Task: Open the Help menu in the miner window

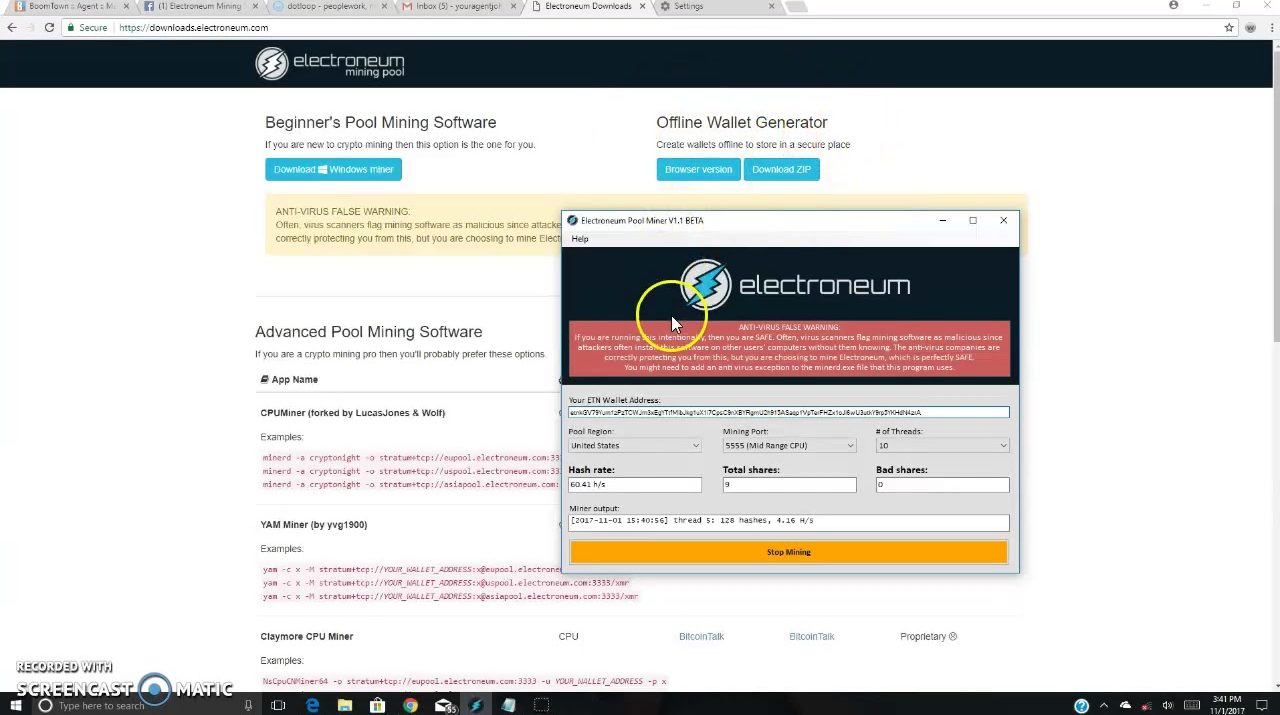Action: 580,239
